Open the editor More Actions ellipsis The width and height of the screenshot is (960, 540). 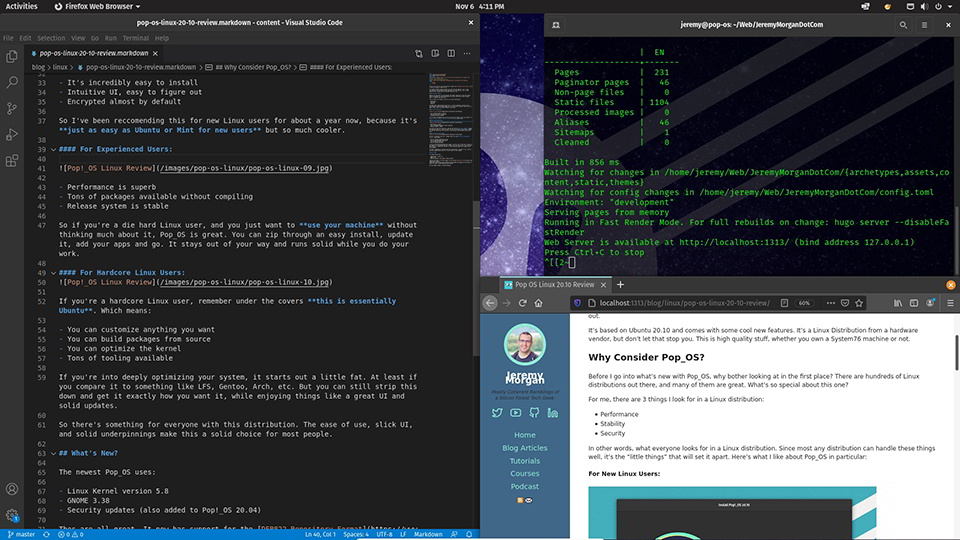(467, 53)
